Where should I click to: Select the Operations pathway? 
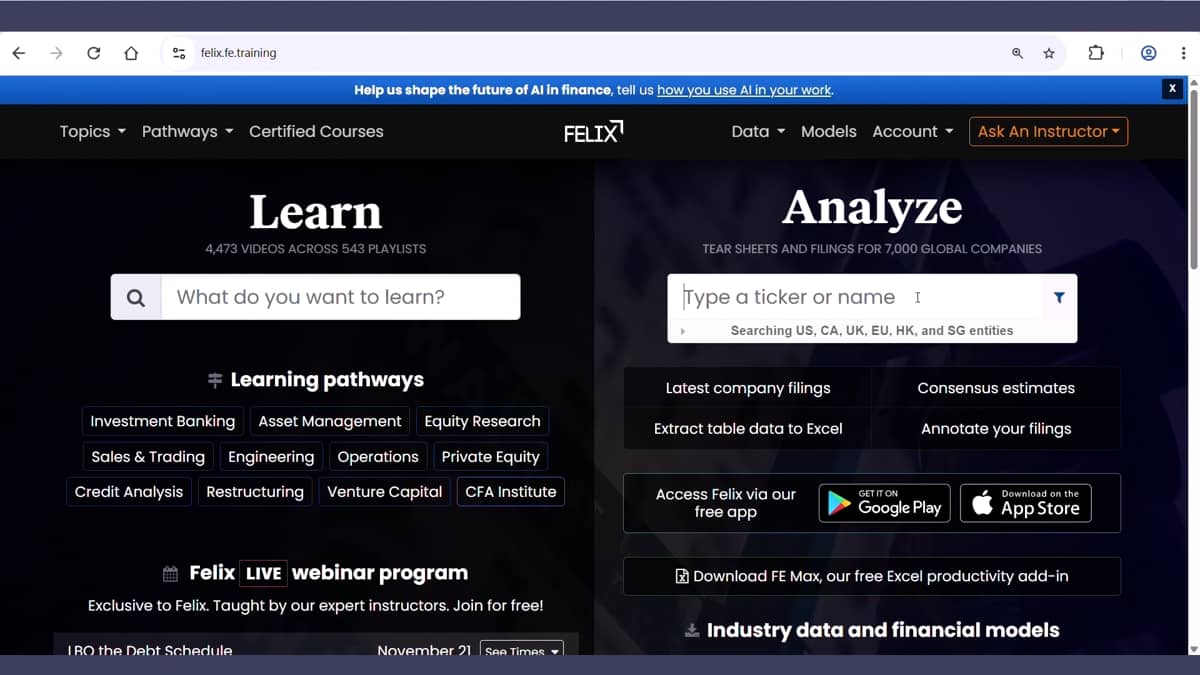point(378,456)
